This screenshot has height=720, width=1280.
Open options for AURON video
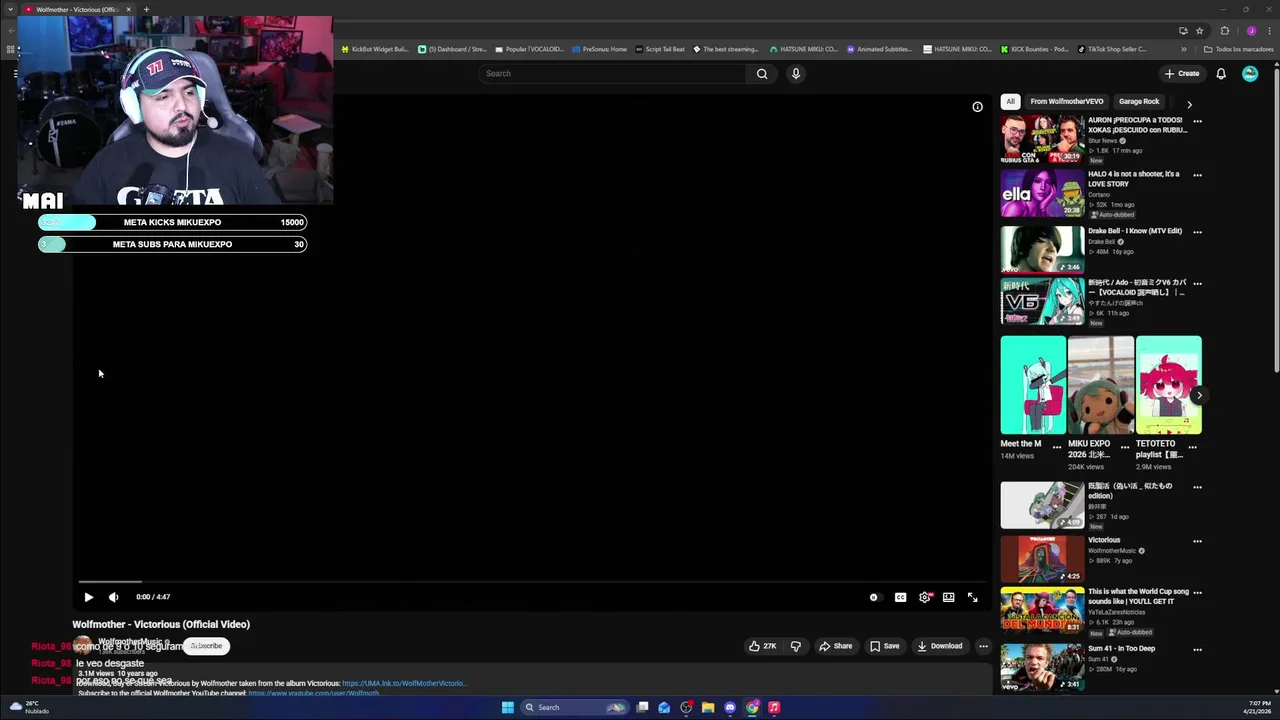tap(1197, 121)
